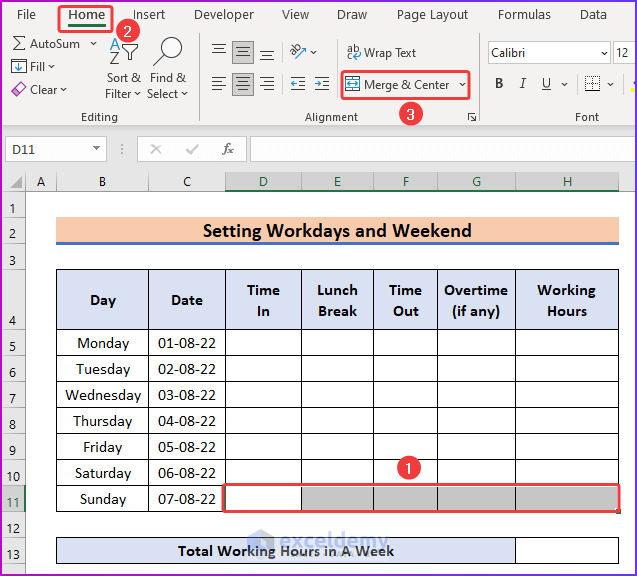Expand the Orientation dropdown arrow
The width and height of the screenshot is (637, 576).
click(313, 52)
